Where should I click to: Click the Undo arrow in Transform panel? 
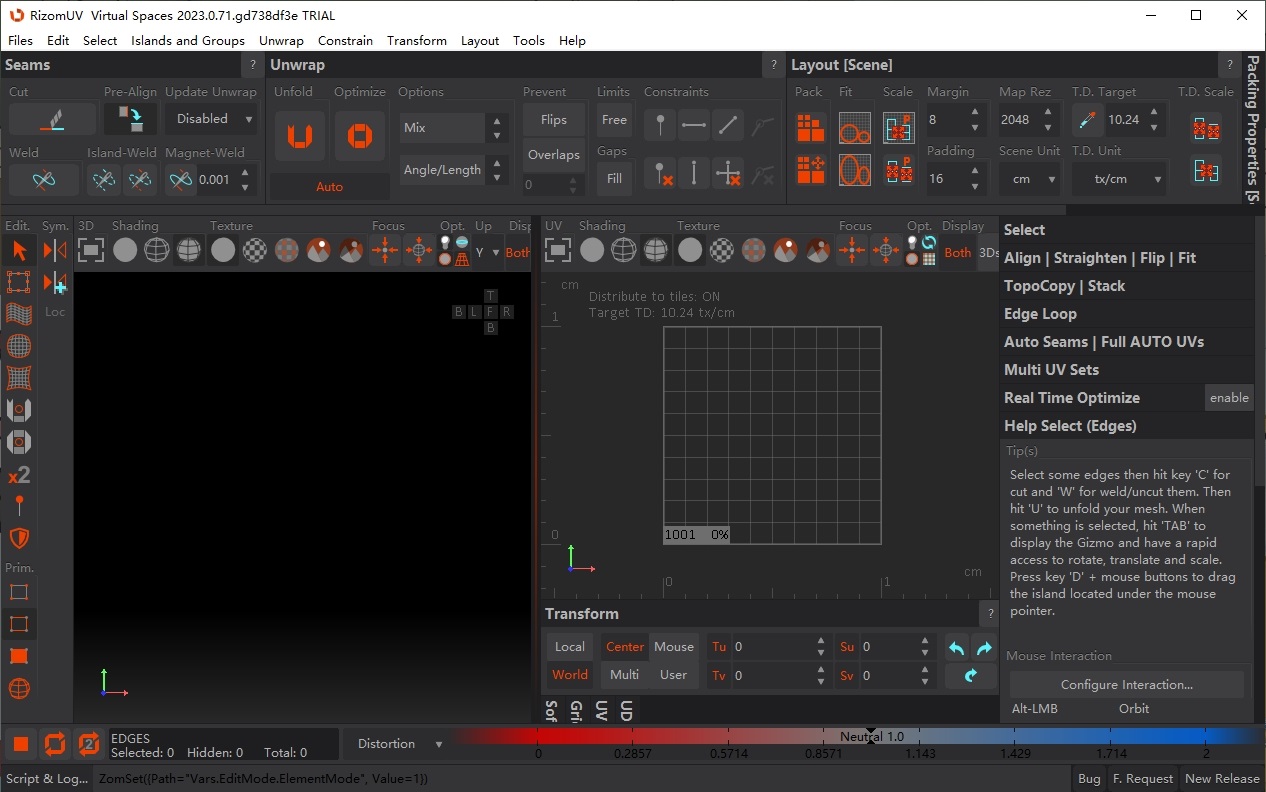[957, 648]
